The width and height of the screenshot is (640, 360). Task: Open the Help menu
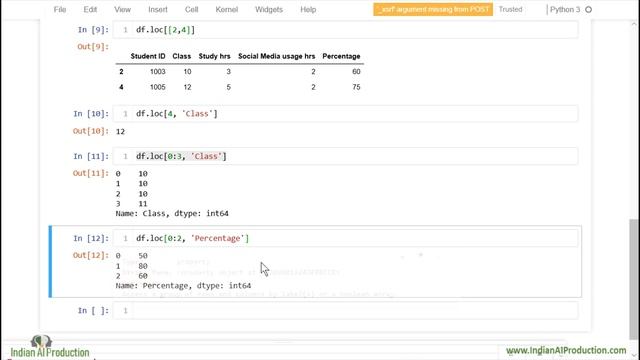coord(308,9)
